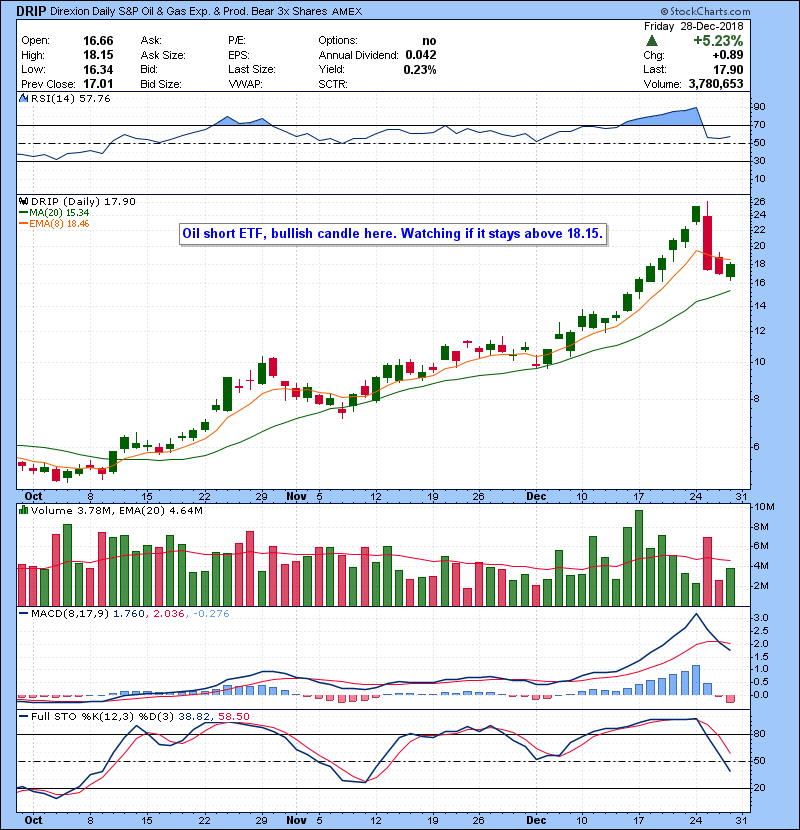The image size is (800, 830).
Task: Click the Volume value 3,780,653
Action: pyautogui.click(x=716, y=84)
